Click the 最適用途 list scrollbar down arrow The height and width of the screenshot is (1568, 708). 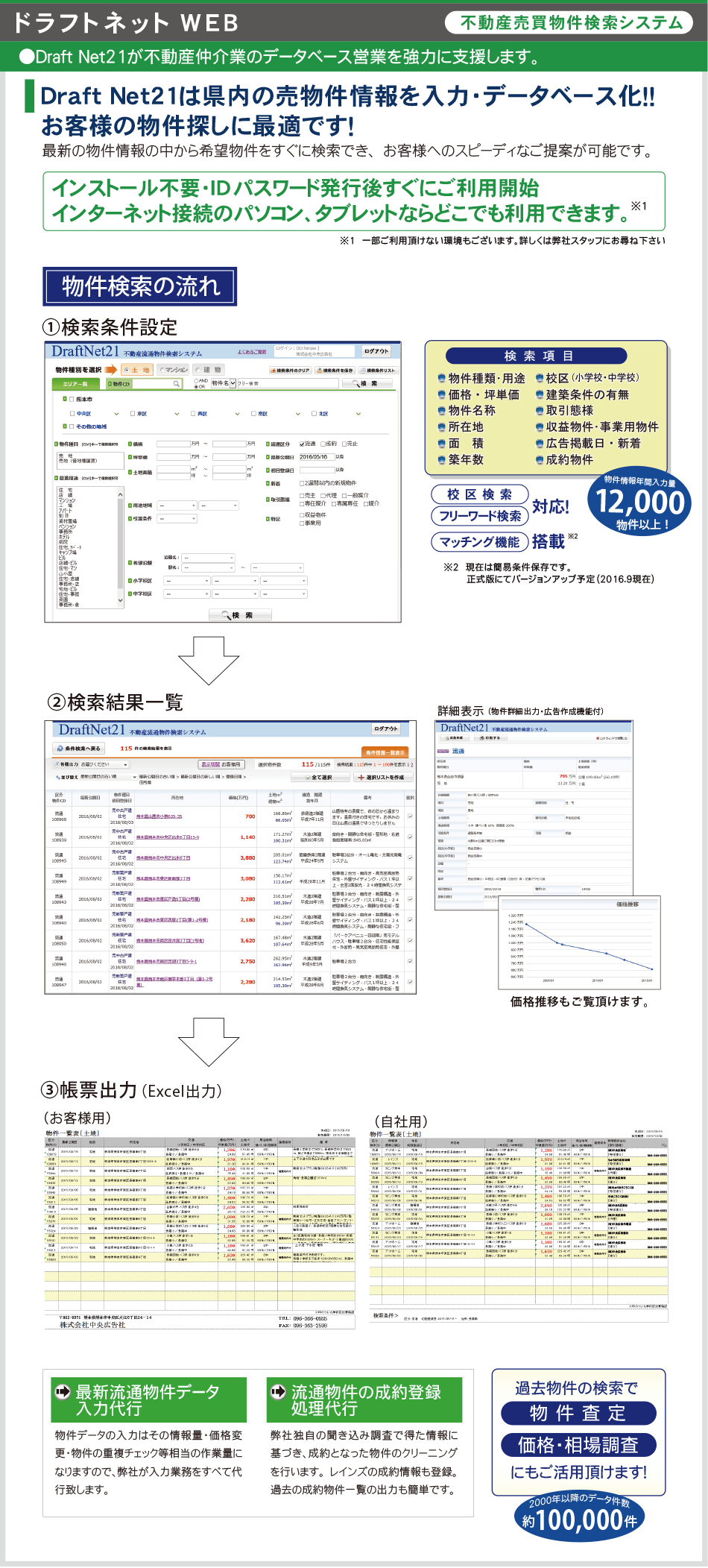tap(120, 600)
